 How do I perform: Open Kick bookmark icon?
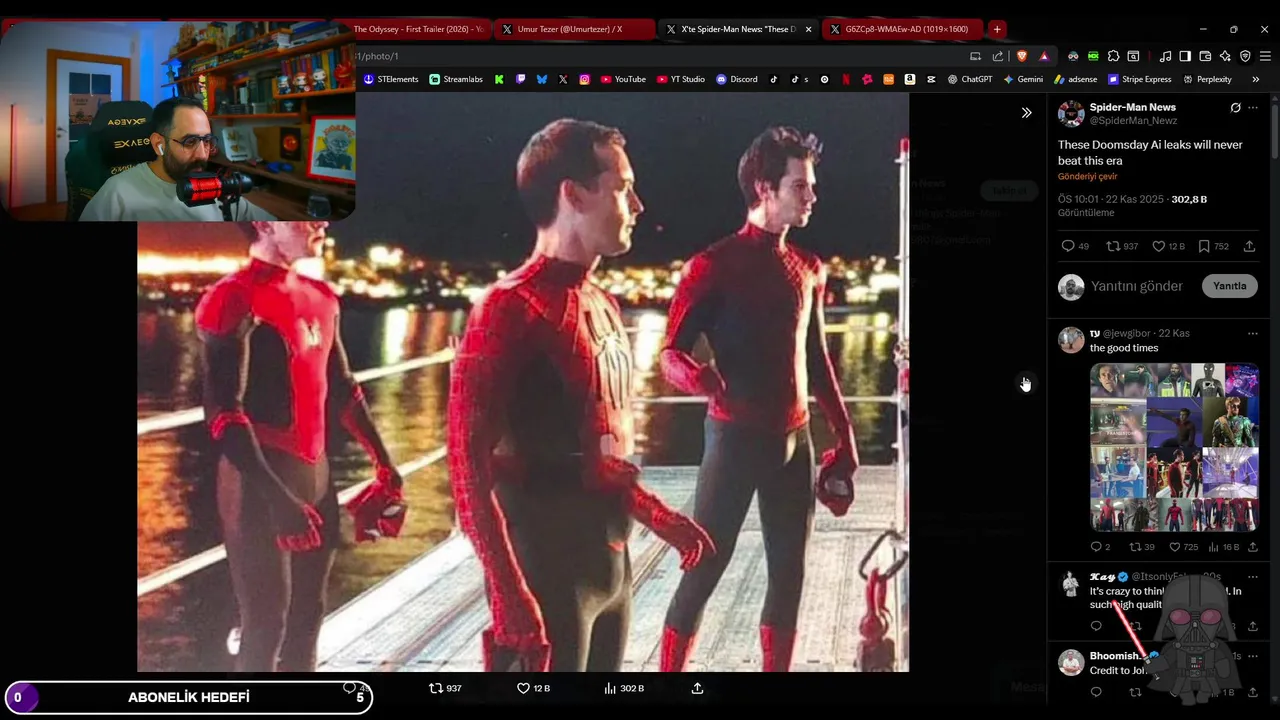(499, 79)
